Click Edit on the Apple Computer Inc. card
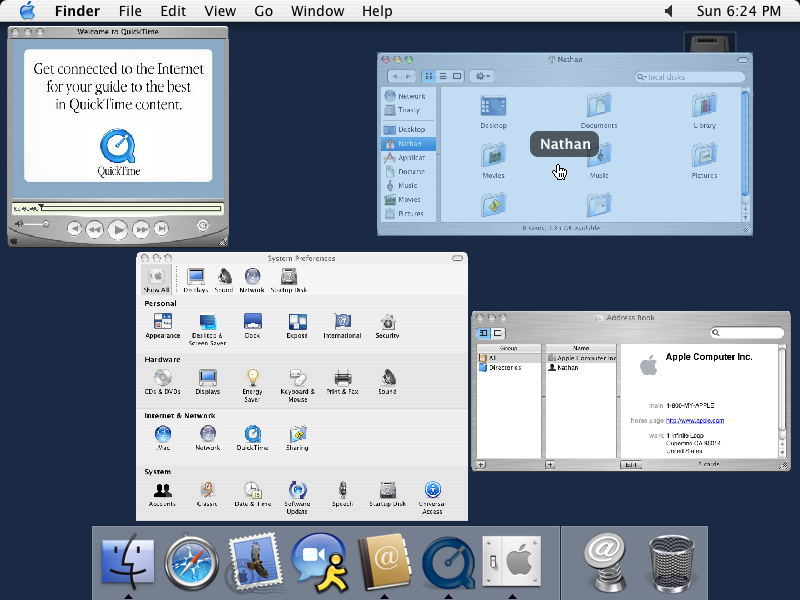 tap(630, 464)
